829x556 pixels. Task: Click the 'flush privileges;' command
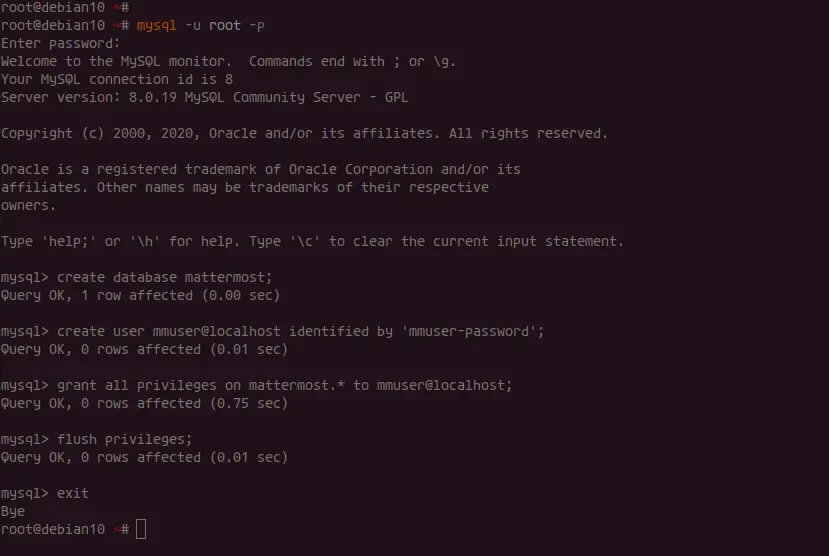(124, 439)
